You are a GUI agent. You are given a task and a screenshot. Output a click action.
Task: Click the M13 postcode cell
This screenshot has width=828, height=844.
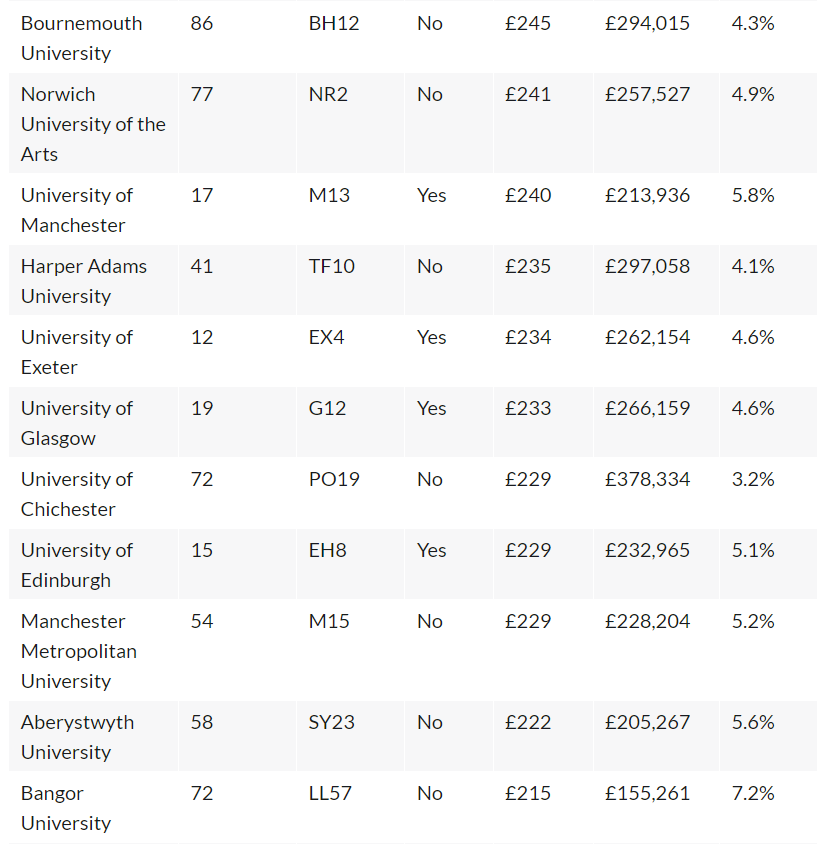tap(350, 210)
